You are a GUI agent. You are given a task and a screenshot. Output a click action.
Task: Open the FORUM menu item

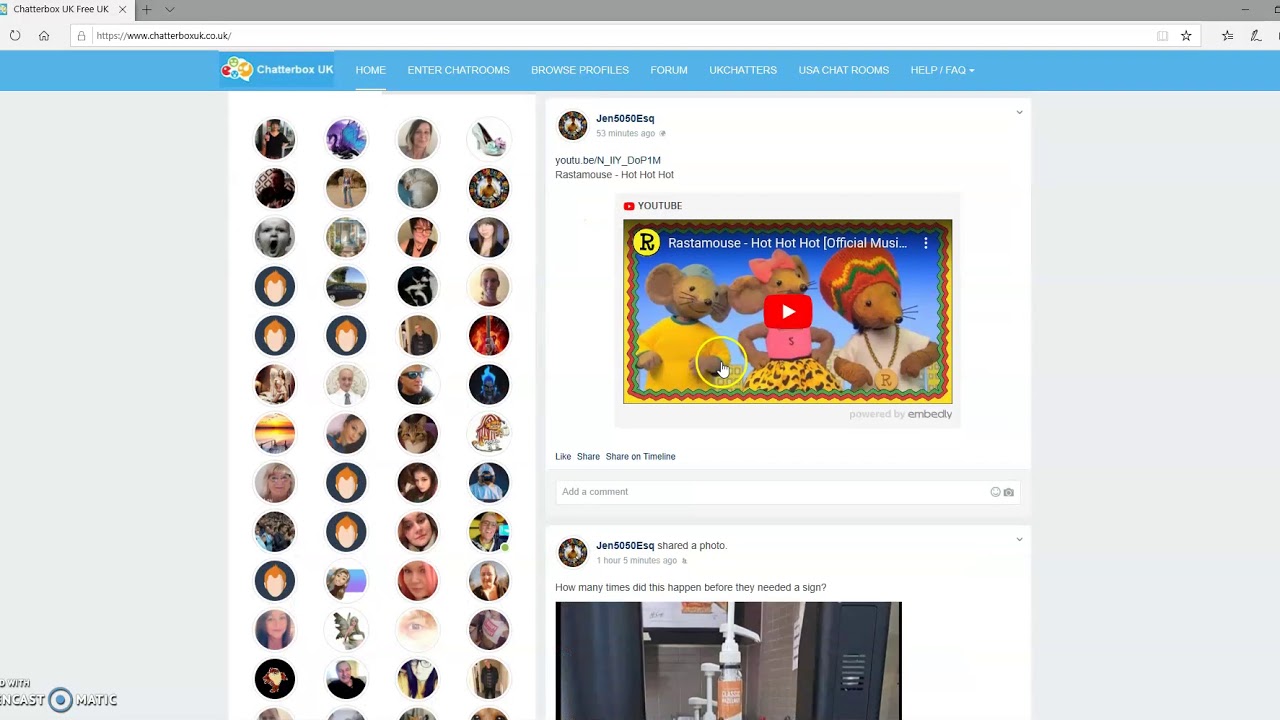click(669, 70)
